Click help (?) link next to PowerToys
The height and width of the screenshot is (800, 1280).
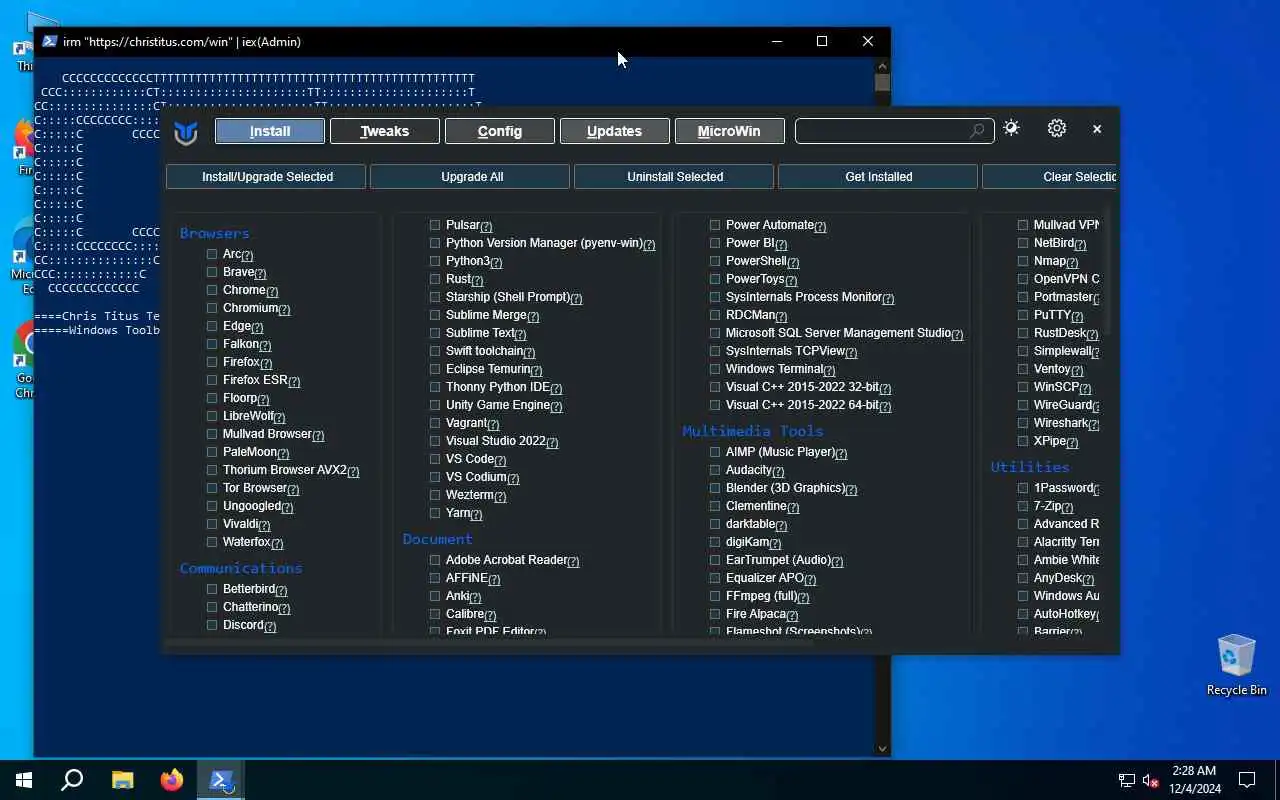791,280
